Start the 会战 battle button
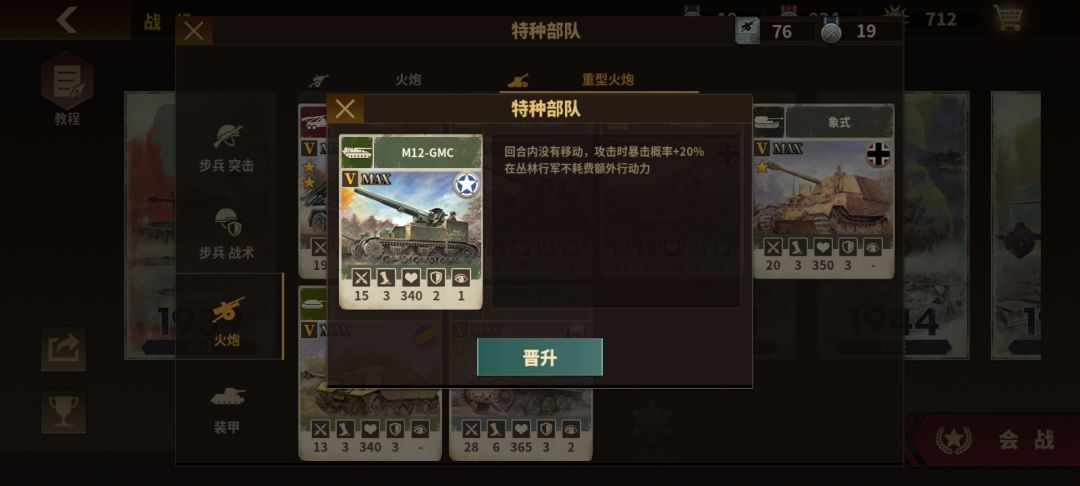 (995, 439)
